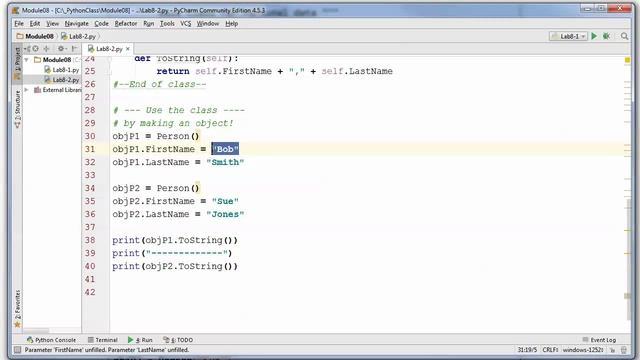
Task: Run the Lab8-1 configuration with the green play icon
Action: pyautogui.click(x=594, y=36)
